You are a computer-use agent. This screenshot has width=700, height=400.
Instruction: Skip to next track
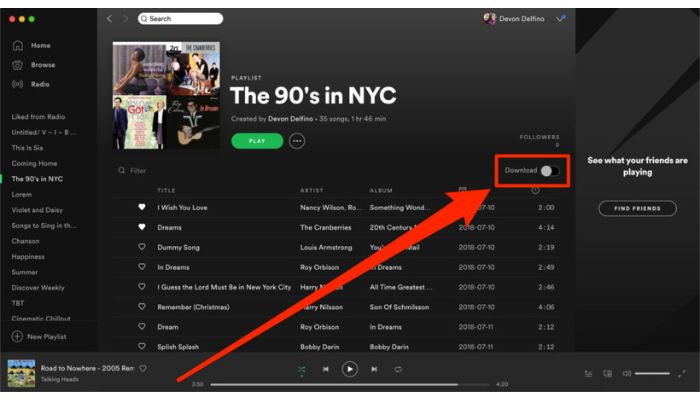[374, 369]
